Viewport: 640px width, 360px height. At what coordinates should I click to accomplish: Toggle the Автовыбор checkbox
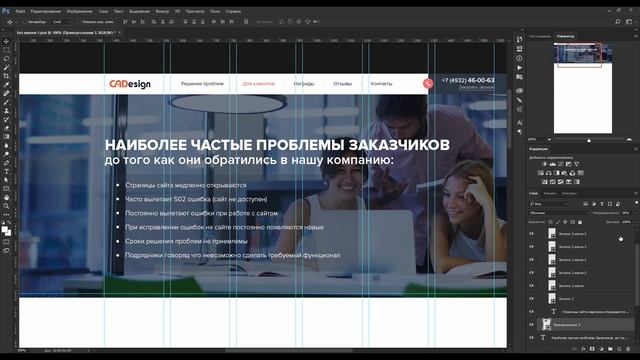click(25, 22)
